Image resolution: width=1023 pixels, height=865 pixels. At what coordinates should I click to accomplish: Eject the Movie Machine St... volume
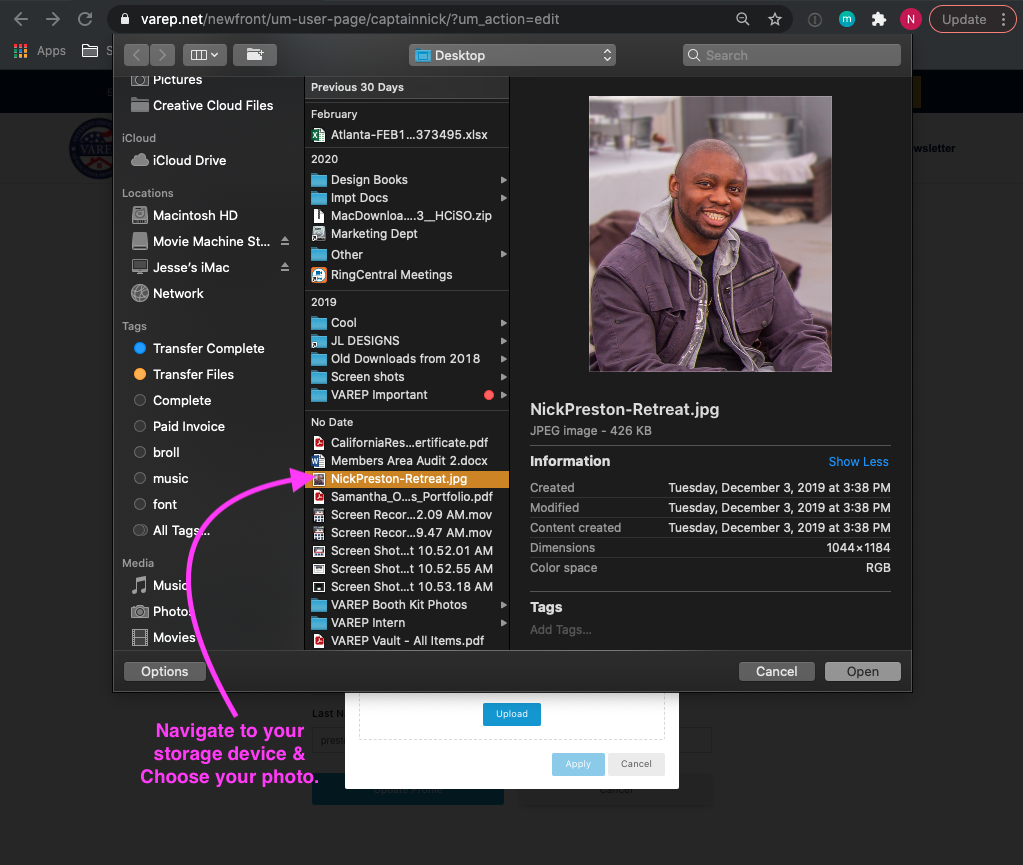(x=284, y=241)
